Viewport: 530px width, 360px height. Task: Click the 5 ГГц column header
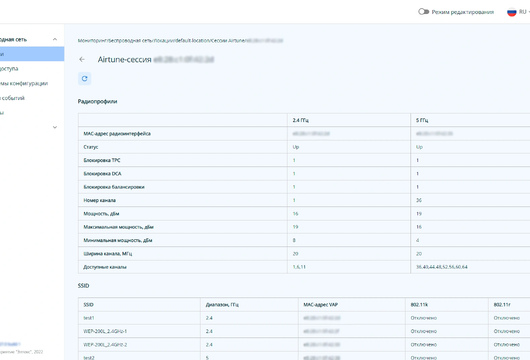coord(422,120)
